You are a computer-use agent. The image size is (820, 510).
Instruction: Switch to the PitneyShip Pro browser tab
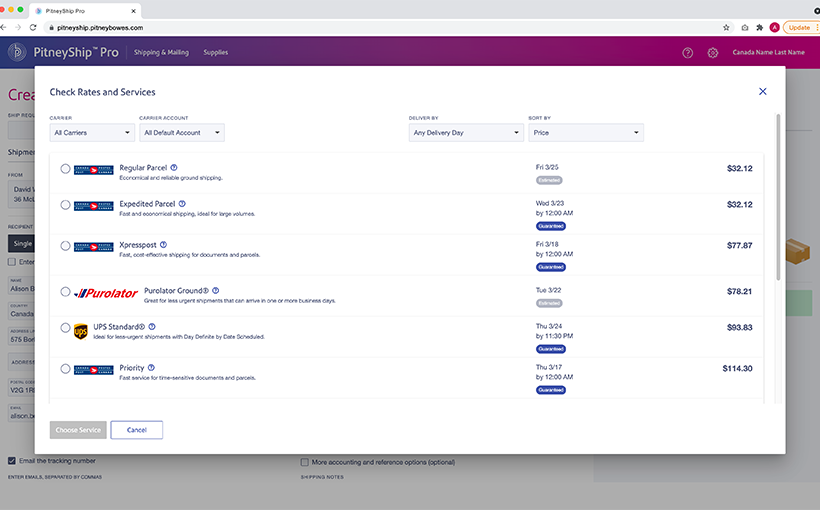(x=84, y=10)
